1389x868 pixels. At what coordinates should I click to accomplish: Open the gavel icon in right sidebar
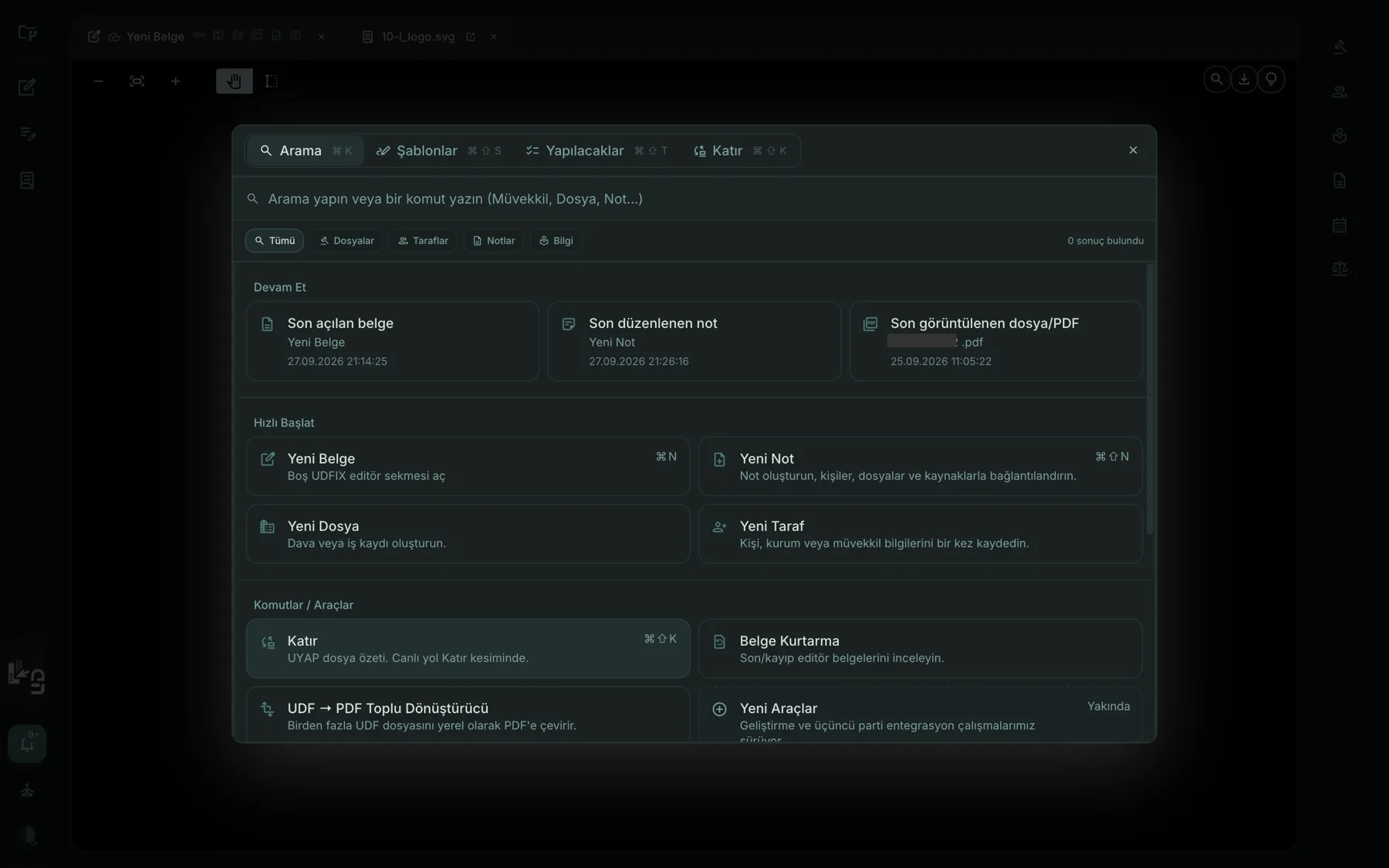(1340, 47)
